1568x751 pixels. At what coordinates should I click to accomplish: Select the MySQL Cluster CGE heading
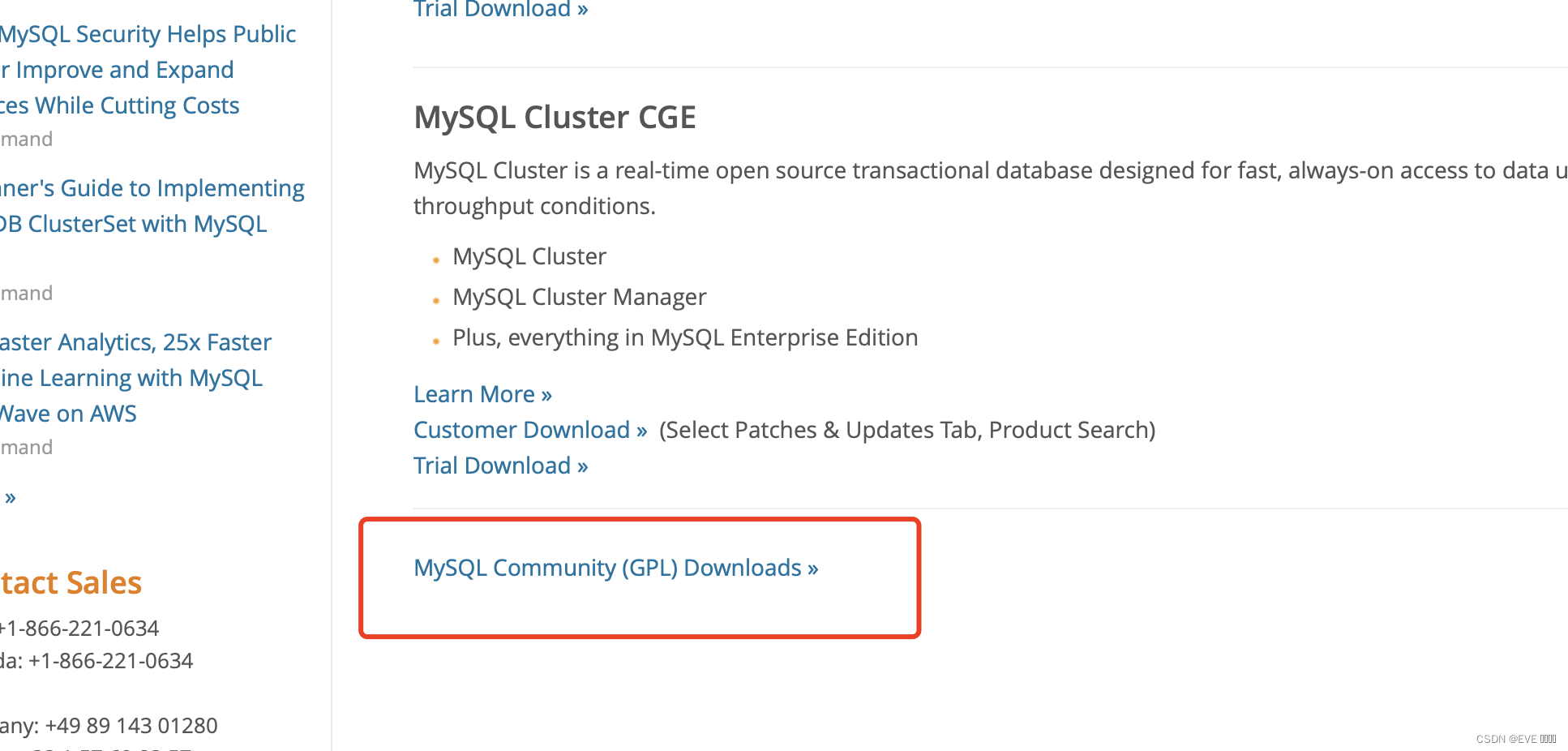click(554, 117)
